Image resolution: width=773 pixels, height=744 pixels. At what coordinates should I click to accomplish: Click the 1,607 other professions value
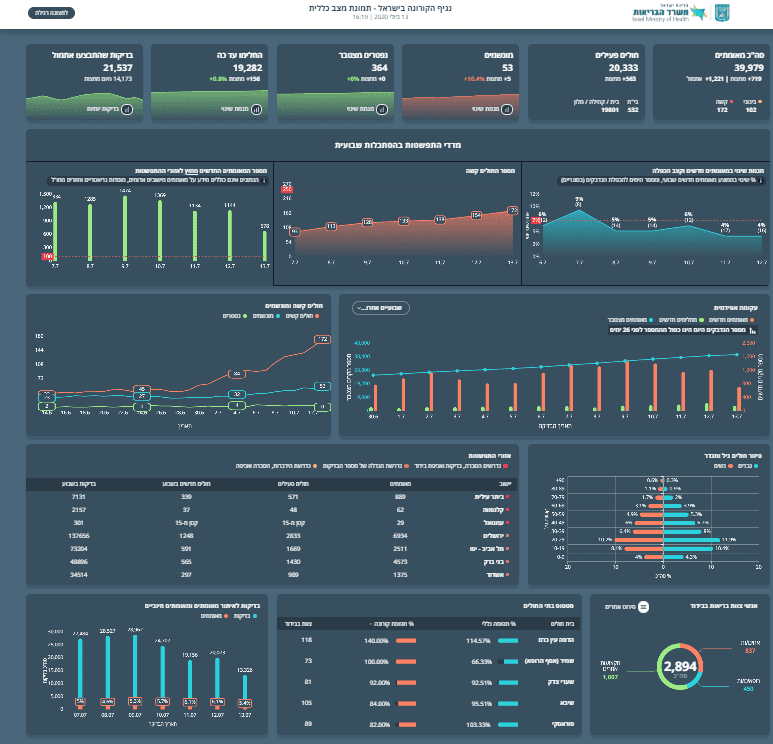coord(610,677)
